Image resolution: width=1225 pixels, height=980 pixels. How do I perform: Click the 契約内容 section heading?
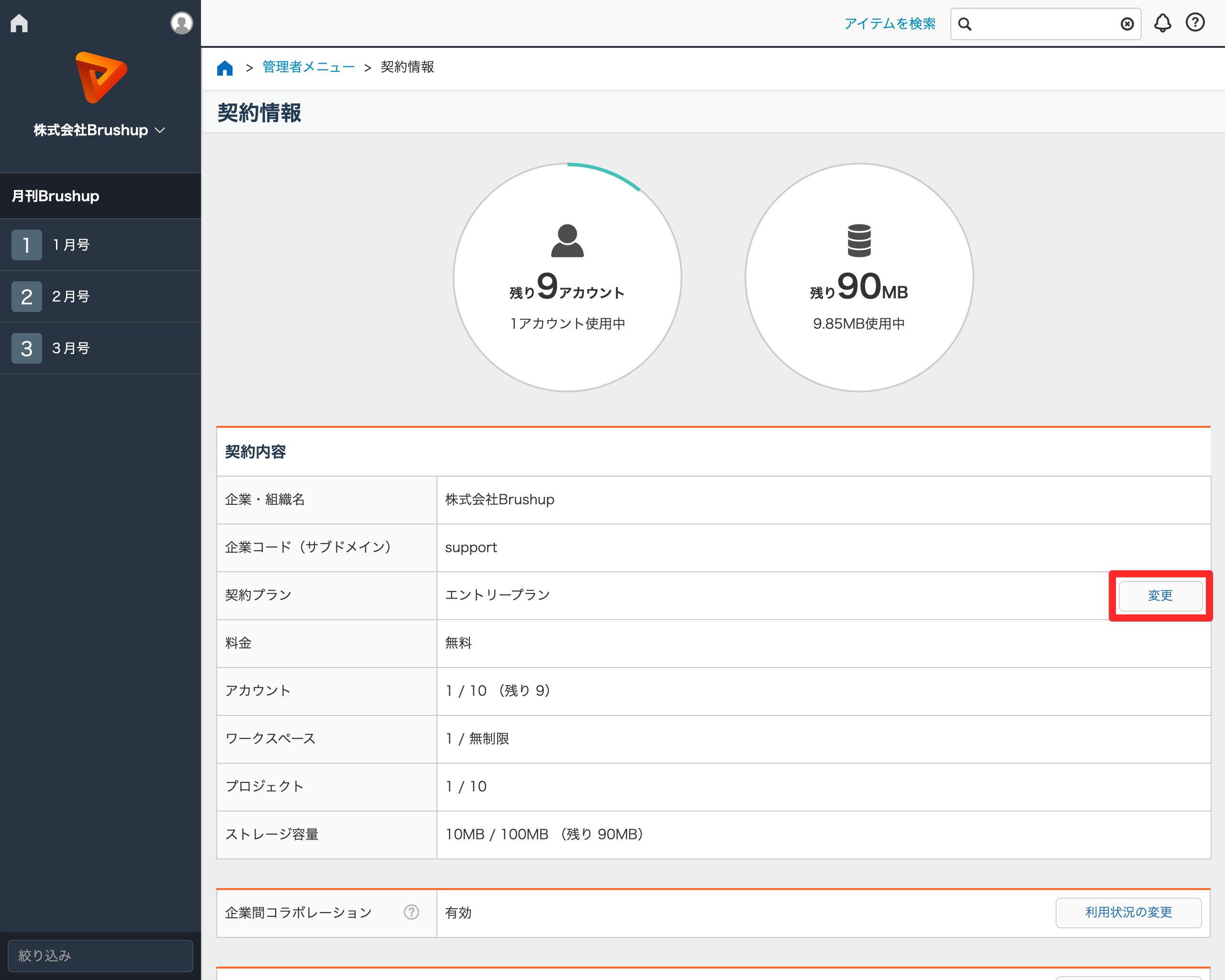(x=255, y=452)
